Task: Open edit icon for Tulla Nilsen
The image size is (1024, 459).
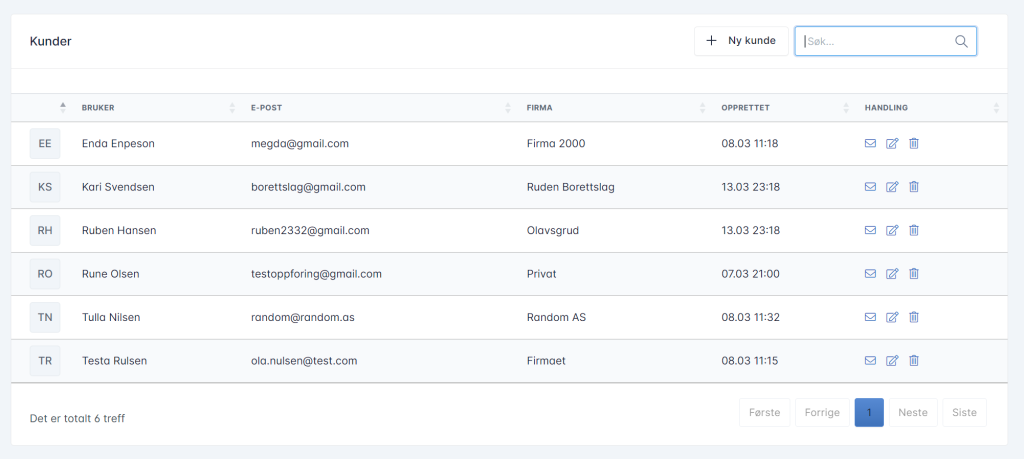Action: coord(892,318)
